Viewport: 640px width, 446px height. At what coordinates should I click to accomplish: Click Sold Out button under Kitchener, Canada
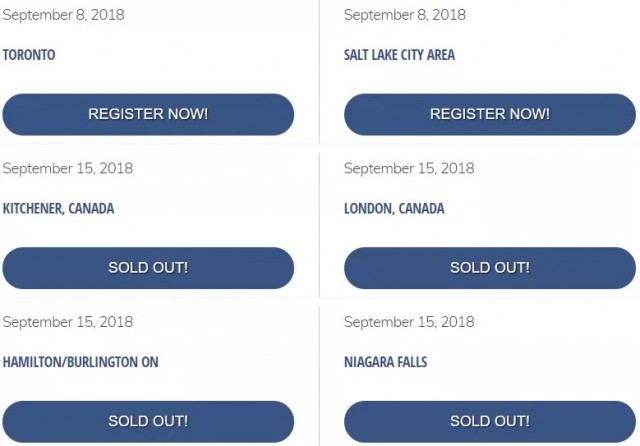pos(148,268)
